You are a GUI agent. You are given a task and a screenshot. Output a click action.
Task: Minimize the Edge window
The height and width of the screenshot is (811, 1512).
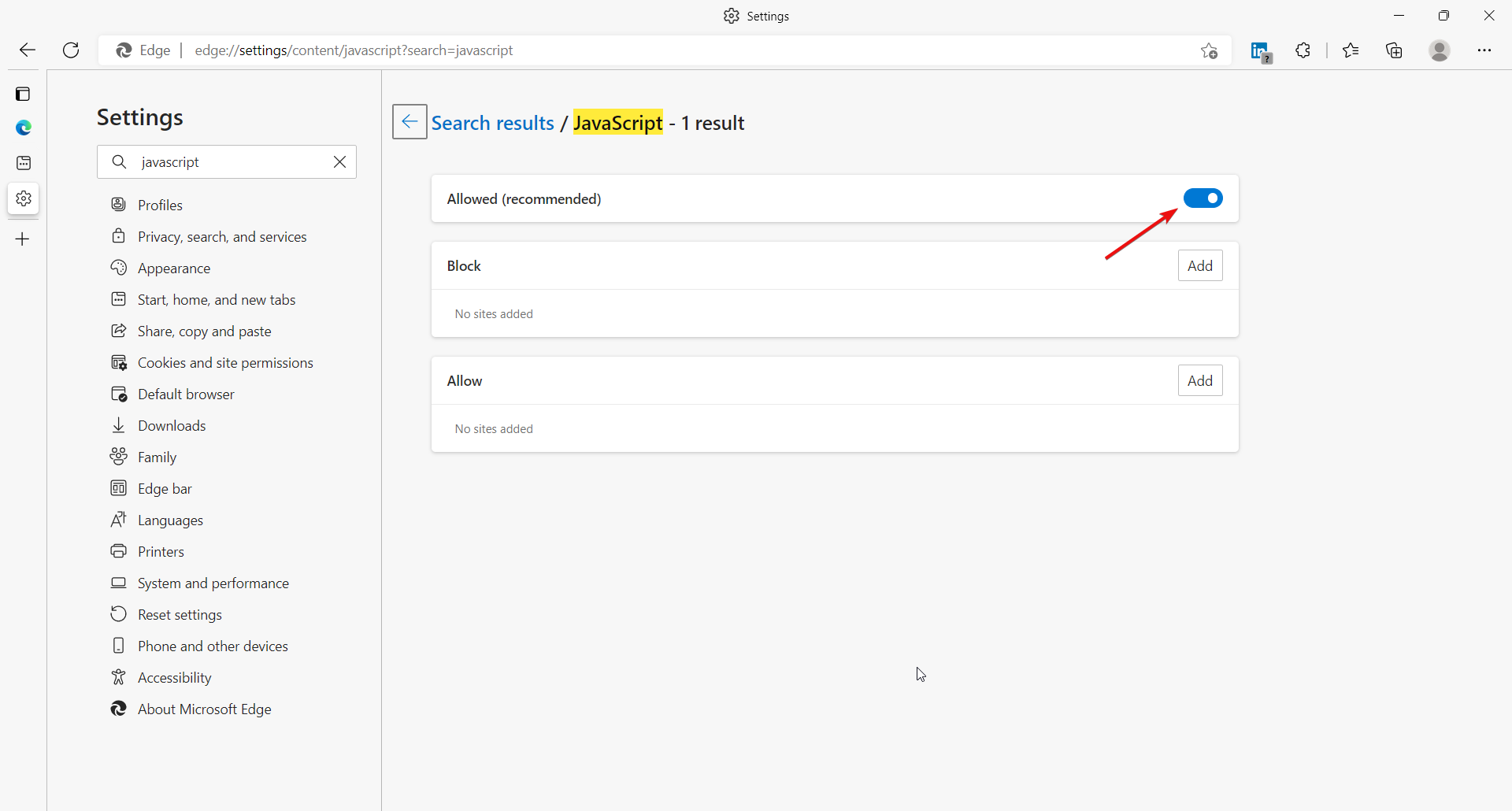pyautogui.click(x=1399, y=16)
